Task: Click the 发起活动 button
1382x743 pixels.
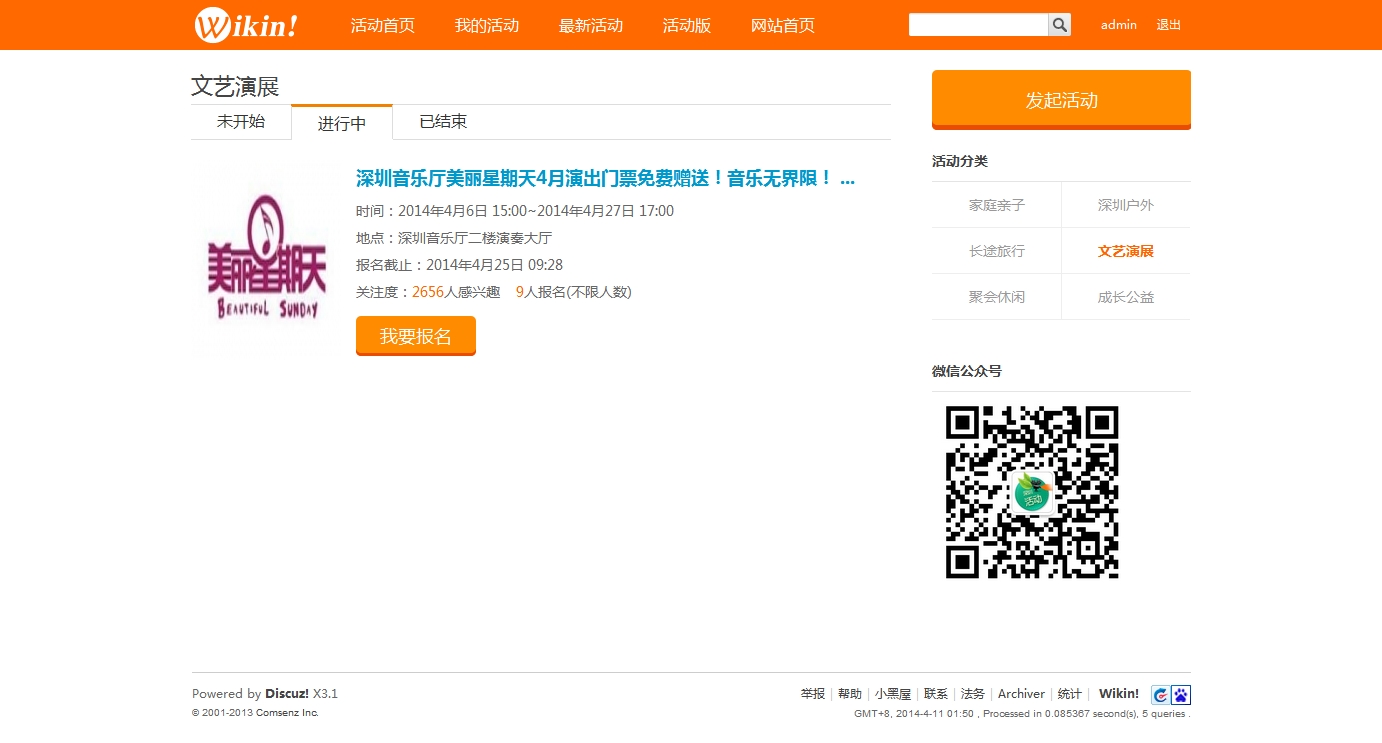Action: [x=1060, y=97]
